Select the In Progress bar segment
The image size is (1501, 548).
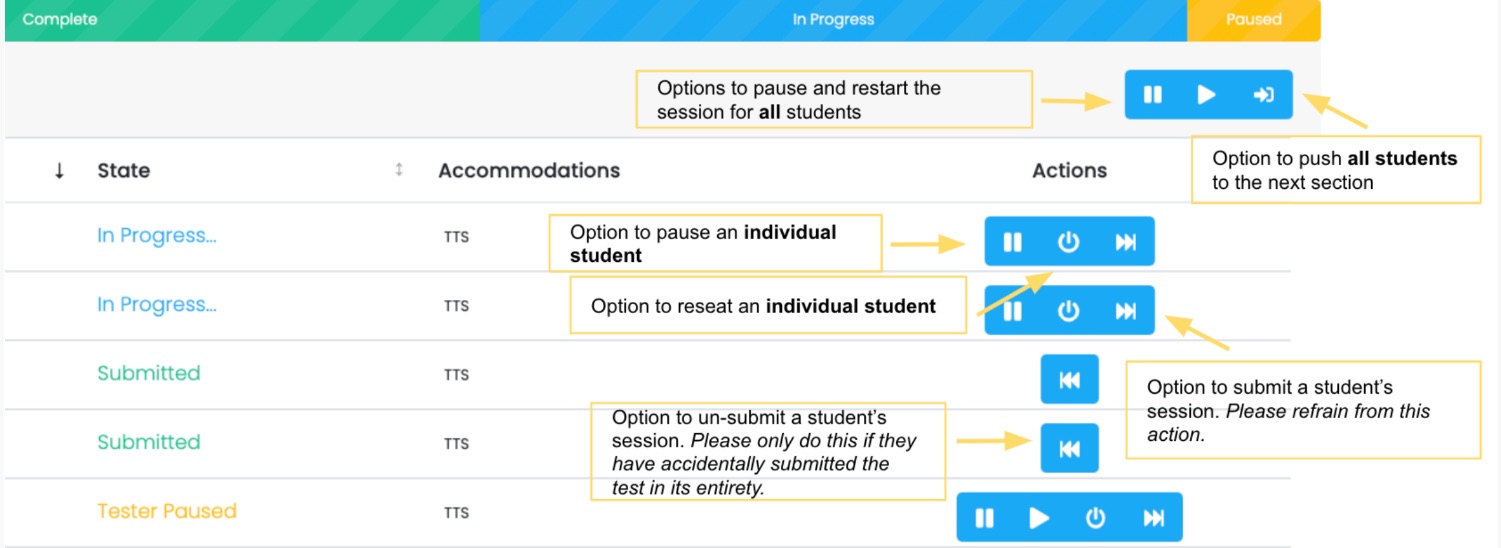[x=833, y=20]
